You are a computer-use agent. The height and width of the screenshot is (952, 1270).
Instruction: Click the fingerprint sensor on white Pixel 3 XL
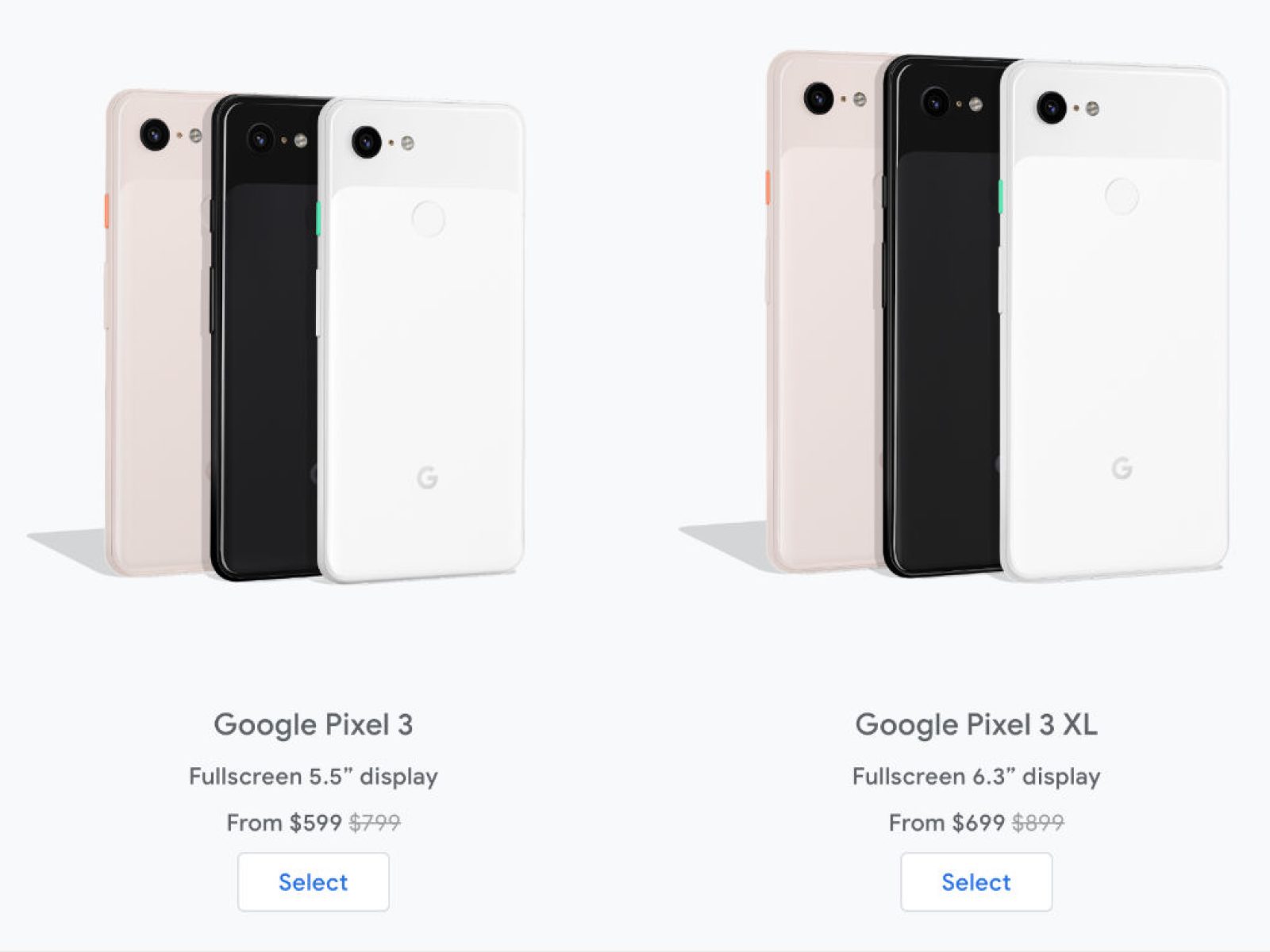pos(1122,196)
